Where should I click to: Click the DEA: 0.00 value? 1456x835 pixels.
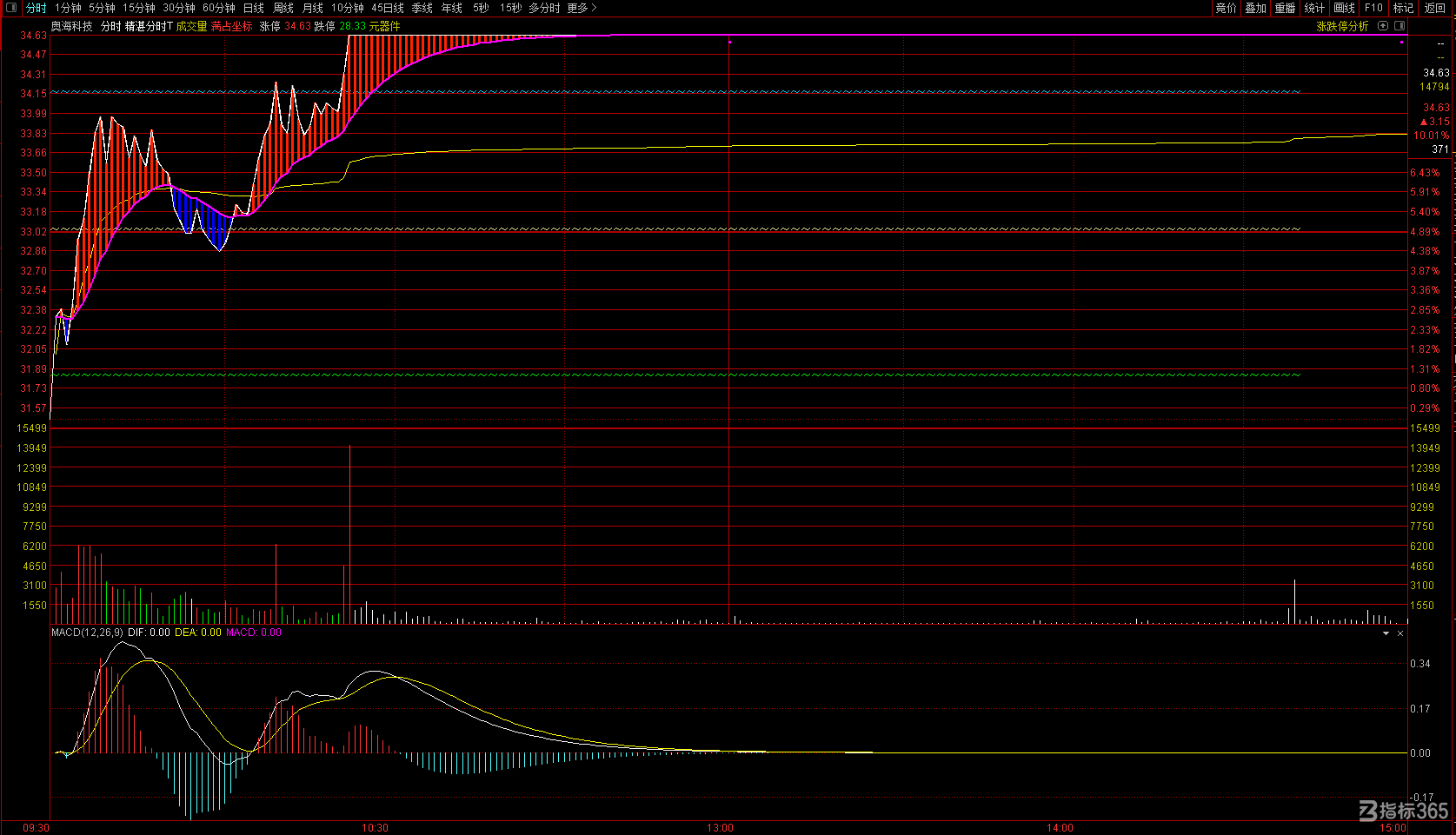point(198,633)
